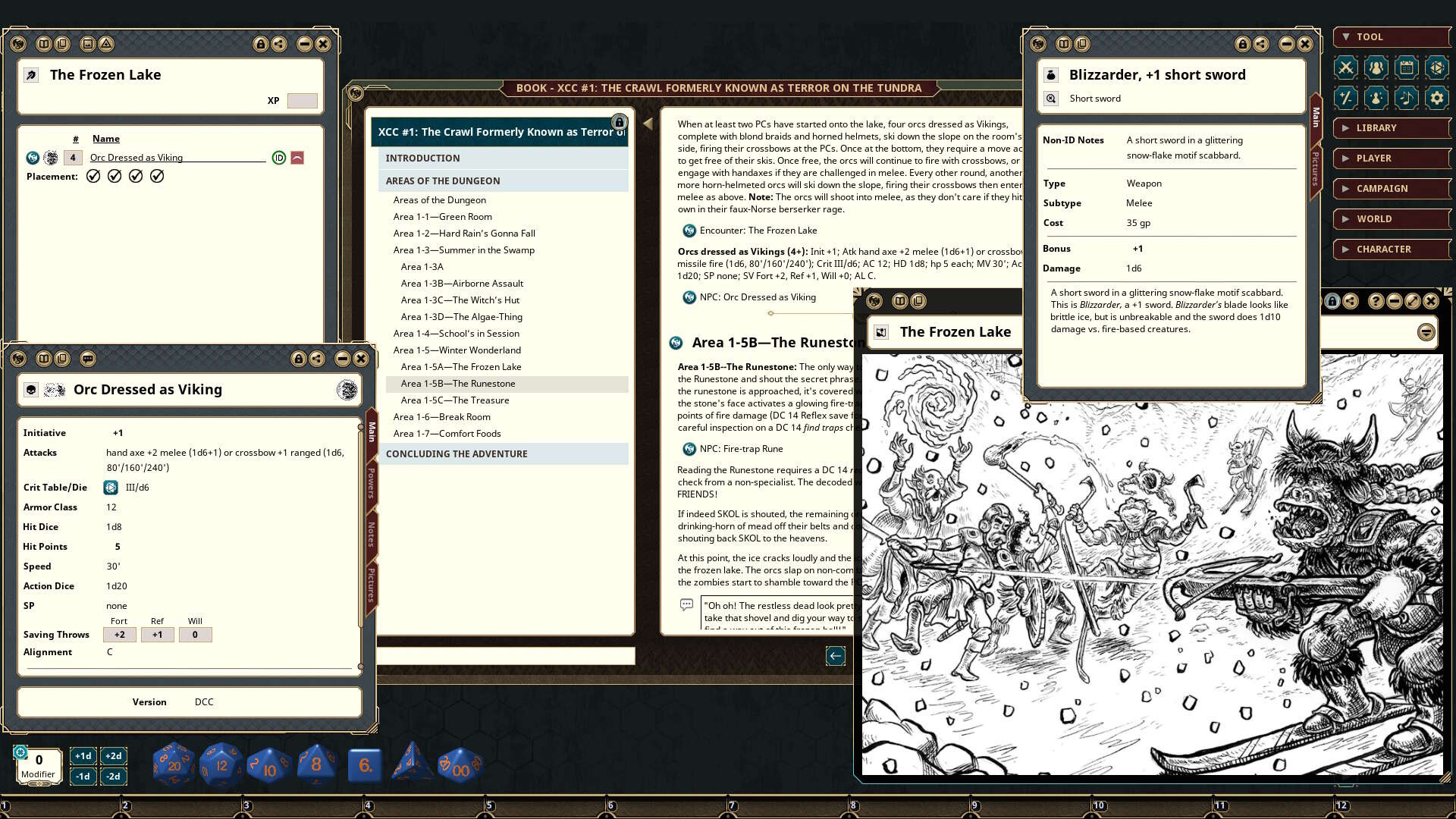Share the Blizzarder sword record
The image size is (1456, 819).
[x=1260, y=45]
